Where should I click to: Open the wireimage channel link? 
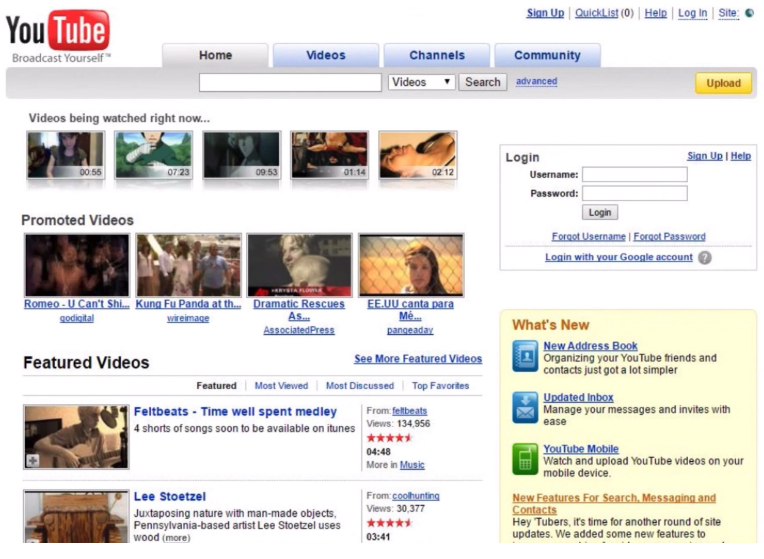click(x=188, y=318)
